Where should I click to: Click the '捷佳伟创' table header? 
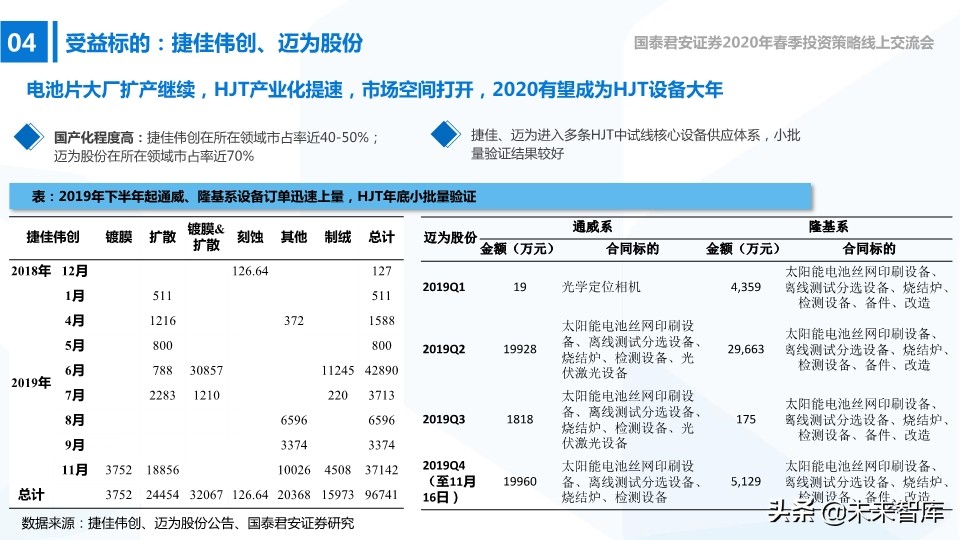(x=53, y=238)
